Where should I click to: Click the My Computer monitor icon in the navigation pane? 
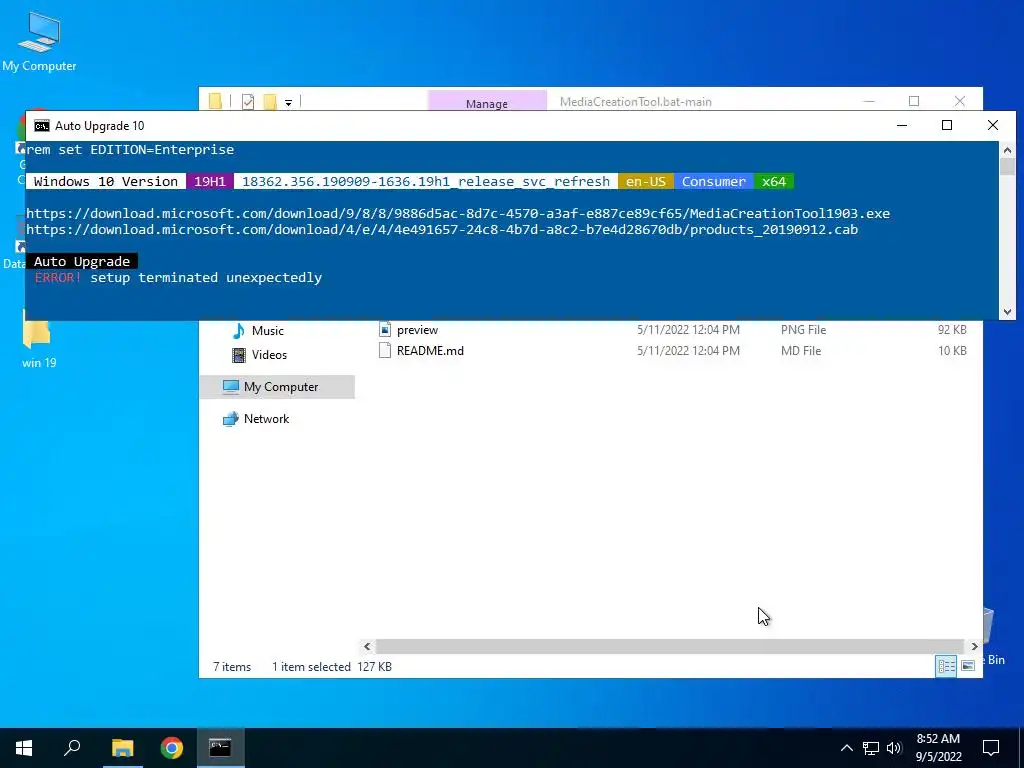231,387
